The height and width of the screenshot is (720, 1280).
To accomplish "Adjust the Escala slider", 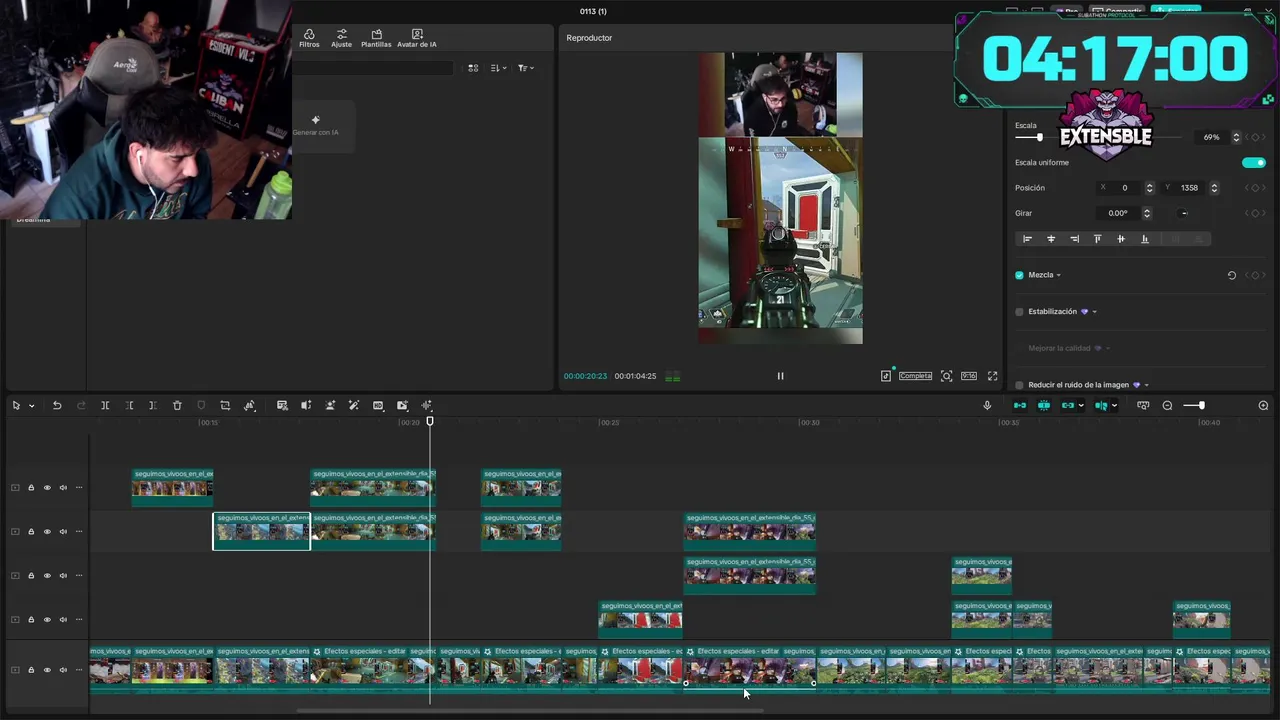I will [x=1038, y=137].
